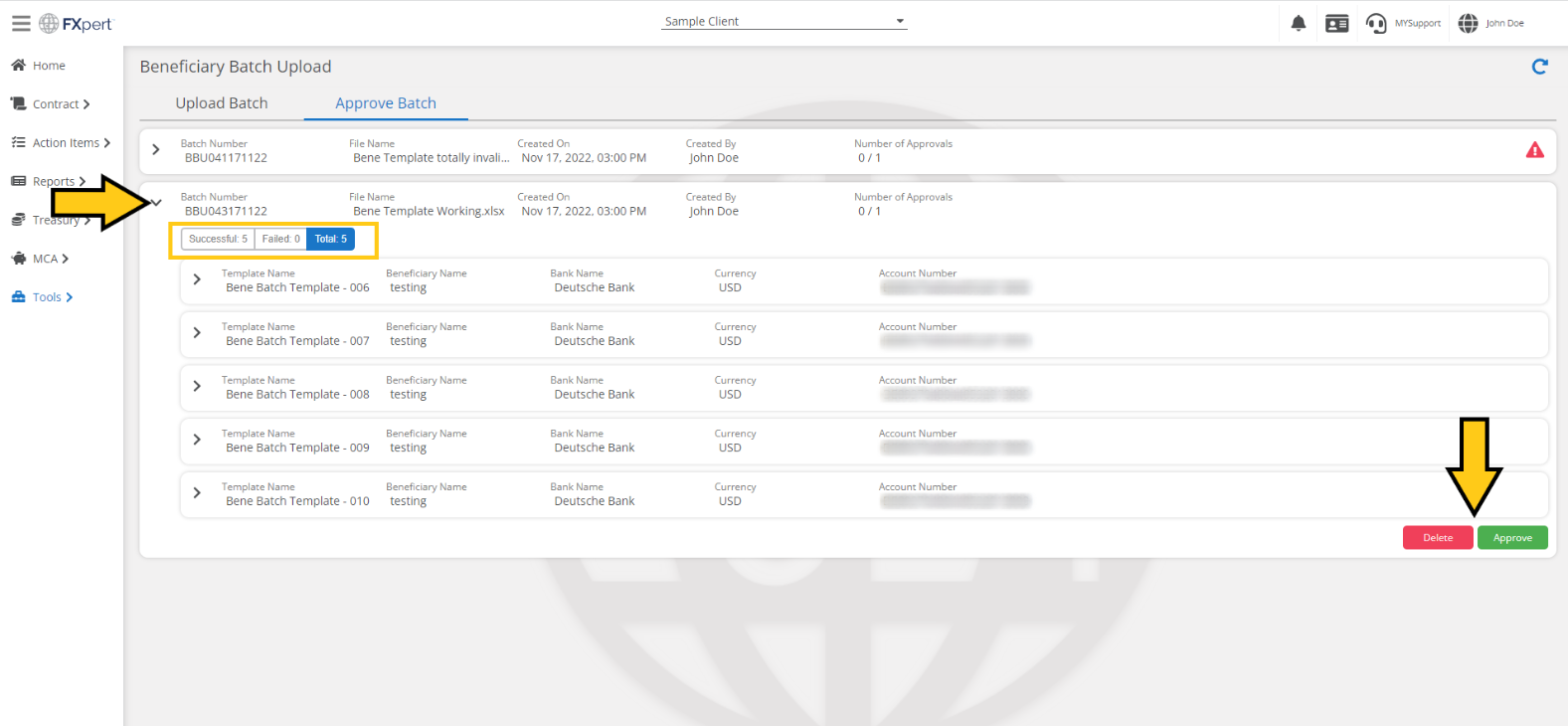Click the MCA piggy bank icon

18,259
